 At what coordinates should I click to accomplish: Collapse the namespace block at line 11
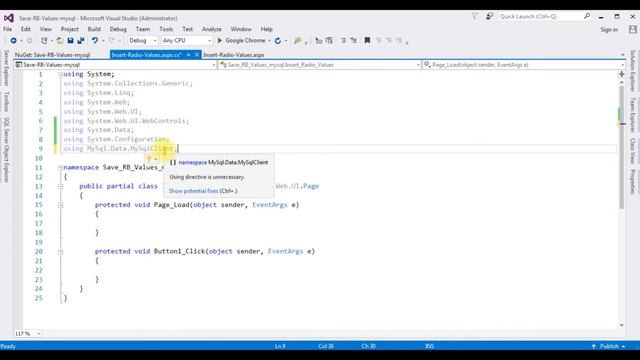click(60, 168)
